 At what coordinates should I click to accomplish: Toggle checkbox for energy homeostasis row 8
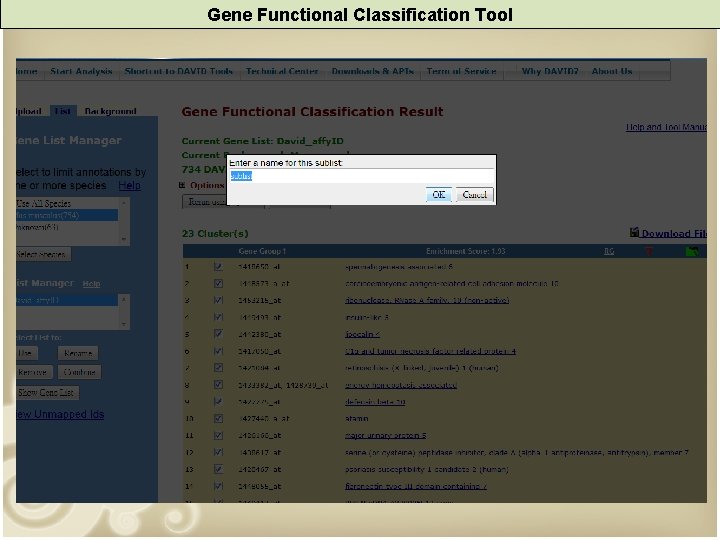pos(219,385)
